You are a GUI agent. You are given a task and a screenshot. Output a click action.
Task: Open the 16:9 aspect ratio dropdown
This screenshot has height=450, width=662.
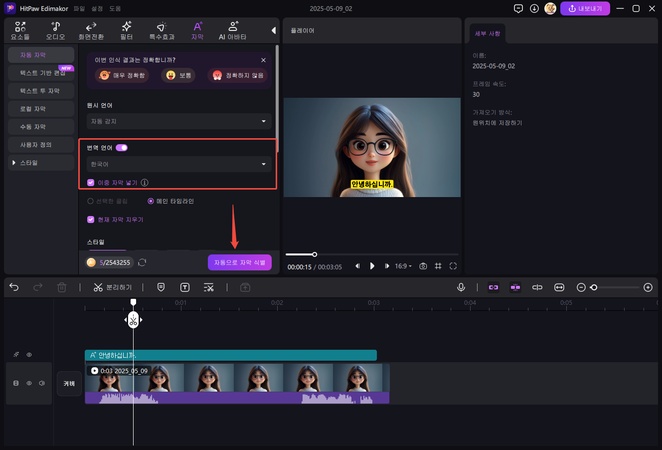tap(403, 266)
